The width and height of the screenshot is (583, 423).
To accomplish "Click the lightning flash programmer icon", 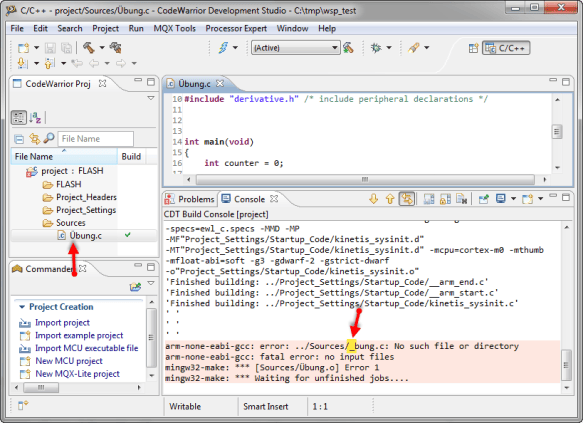I will pyautogui.click(x=223, y=48).
